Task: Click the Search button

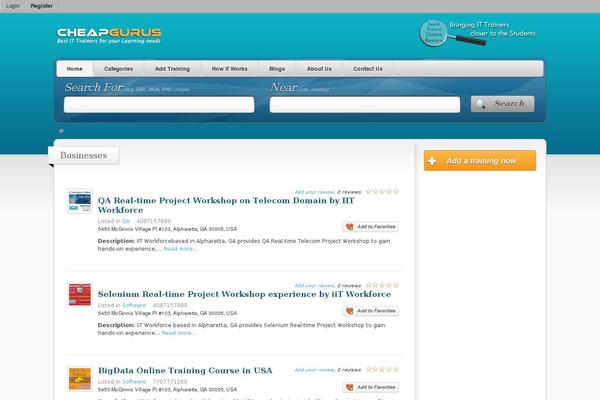Action: [502, 104]
